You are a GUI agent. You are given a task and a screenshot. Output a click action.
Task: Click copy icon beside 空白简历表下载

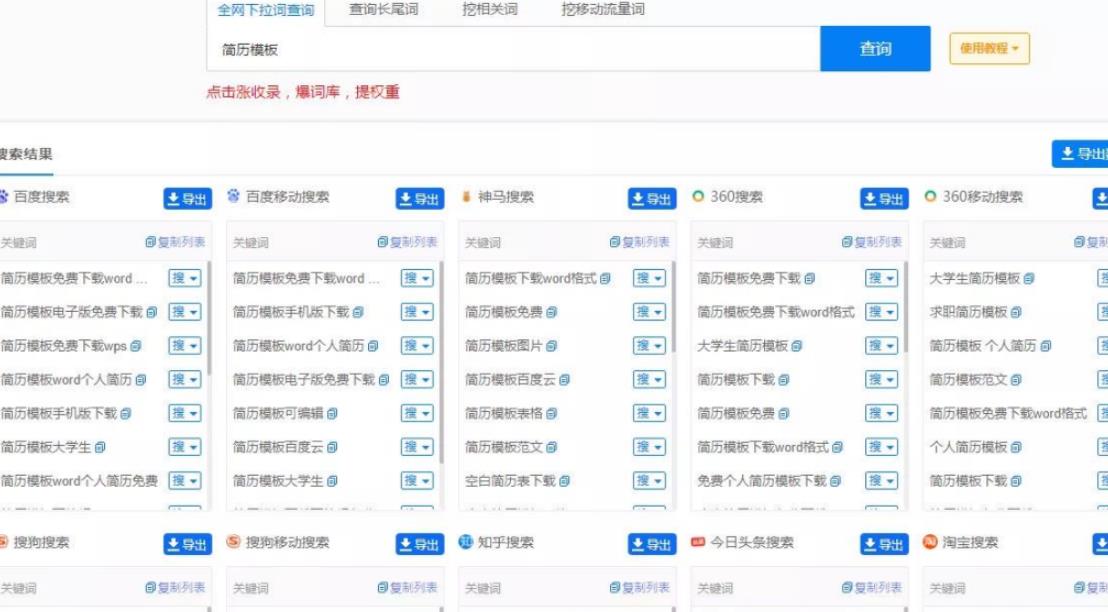pyautogui.click(x=564, y=481)
